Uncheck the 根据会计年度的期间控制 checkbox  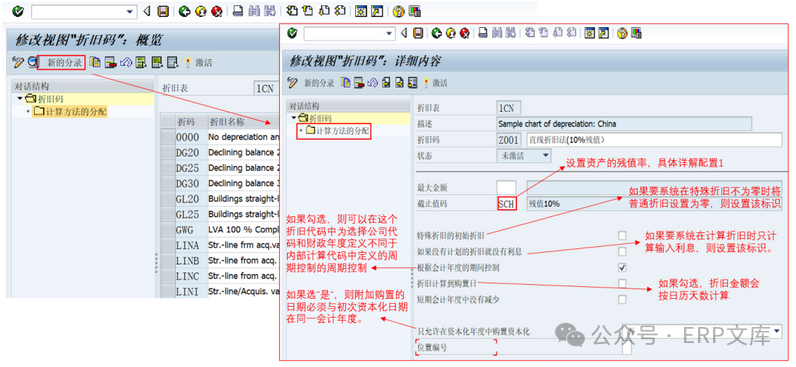622,267
